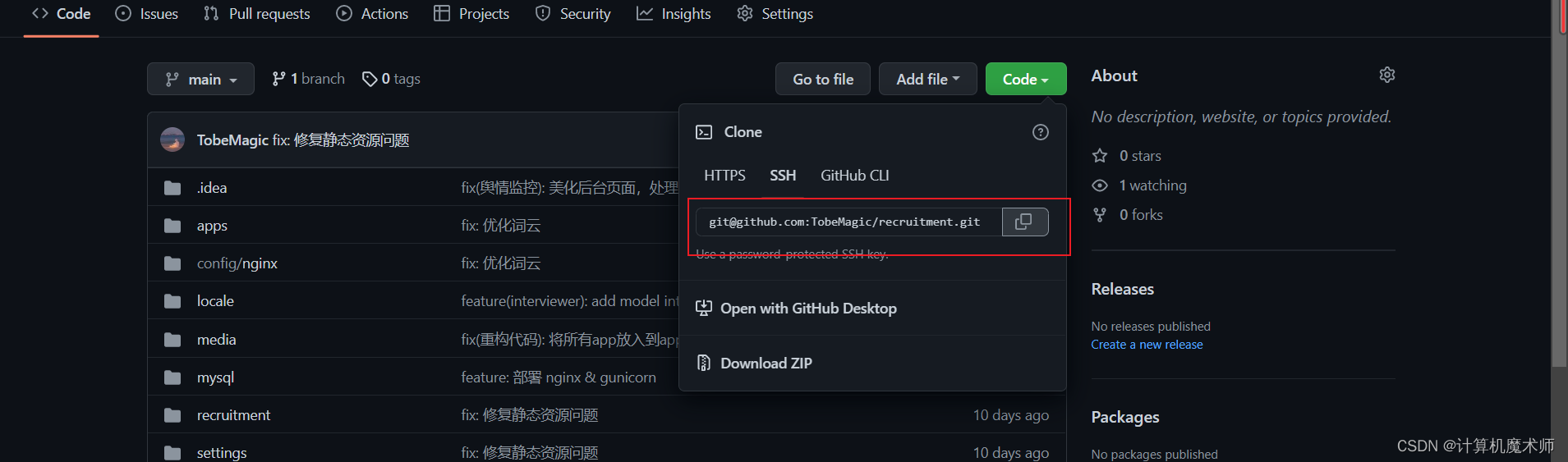Open the mysql folder
Viewport: 1568px width, 462px height.
pyautogui.click(x=215, y=377)
